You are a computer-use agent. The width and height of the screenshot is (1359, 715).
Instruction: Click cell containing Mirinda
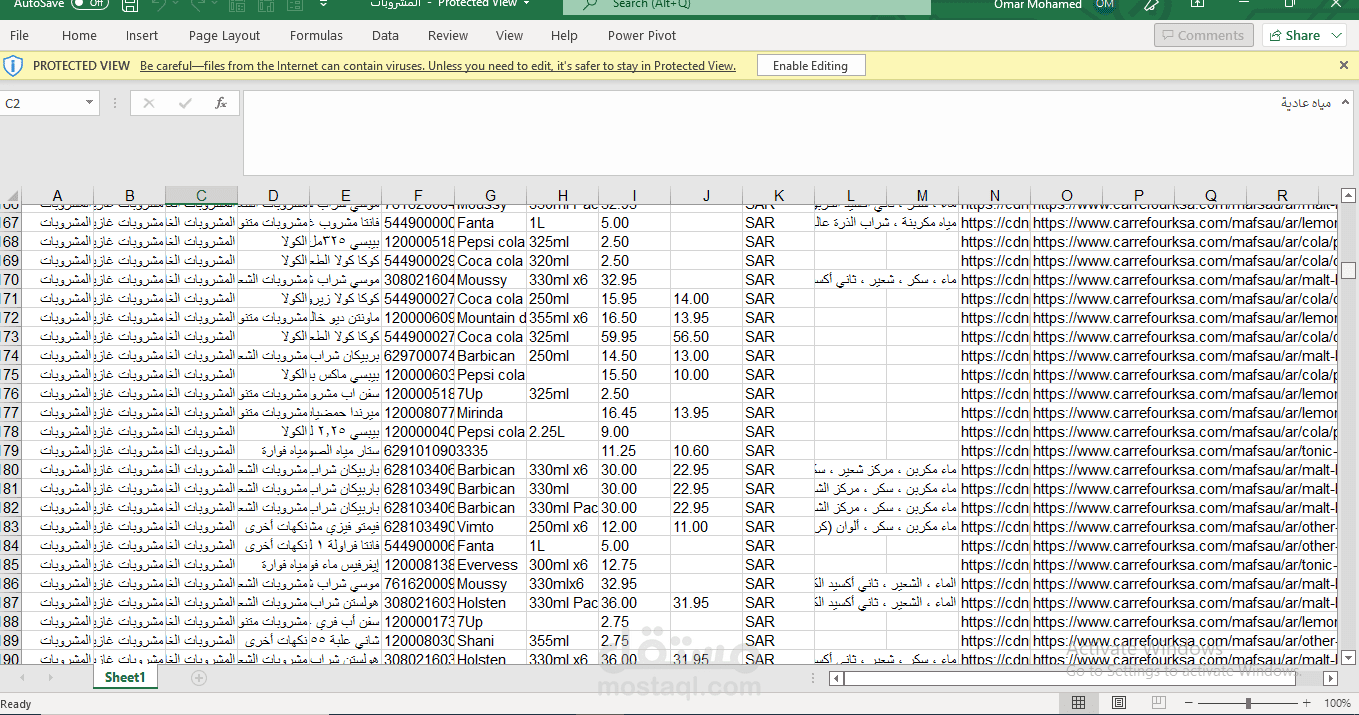(x=490, y=413)
